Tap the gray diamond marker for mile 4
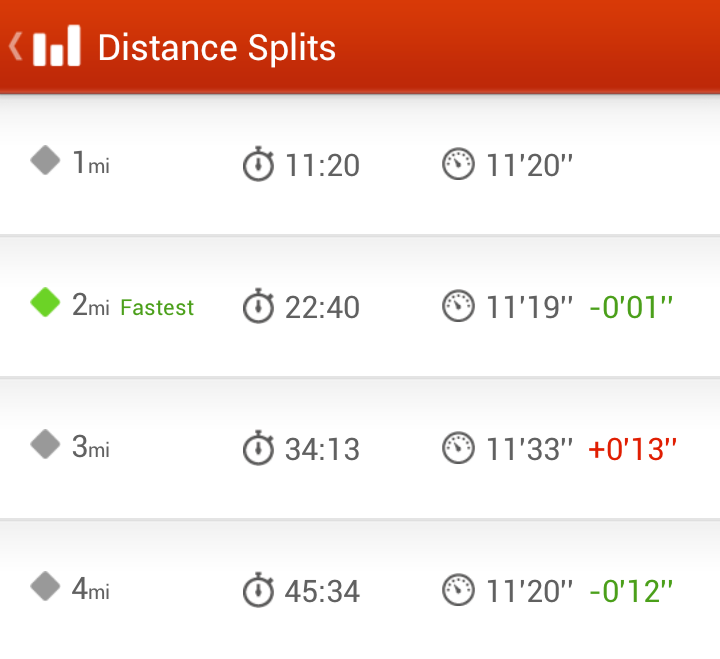 46,586
